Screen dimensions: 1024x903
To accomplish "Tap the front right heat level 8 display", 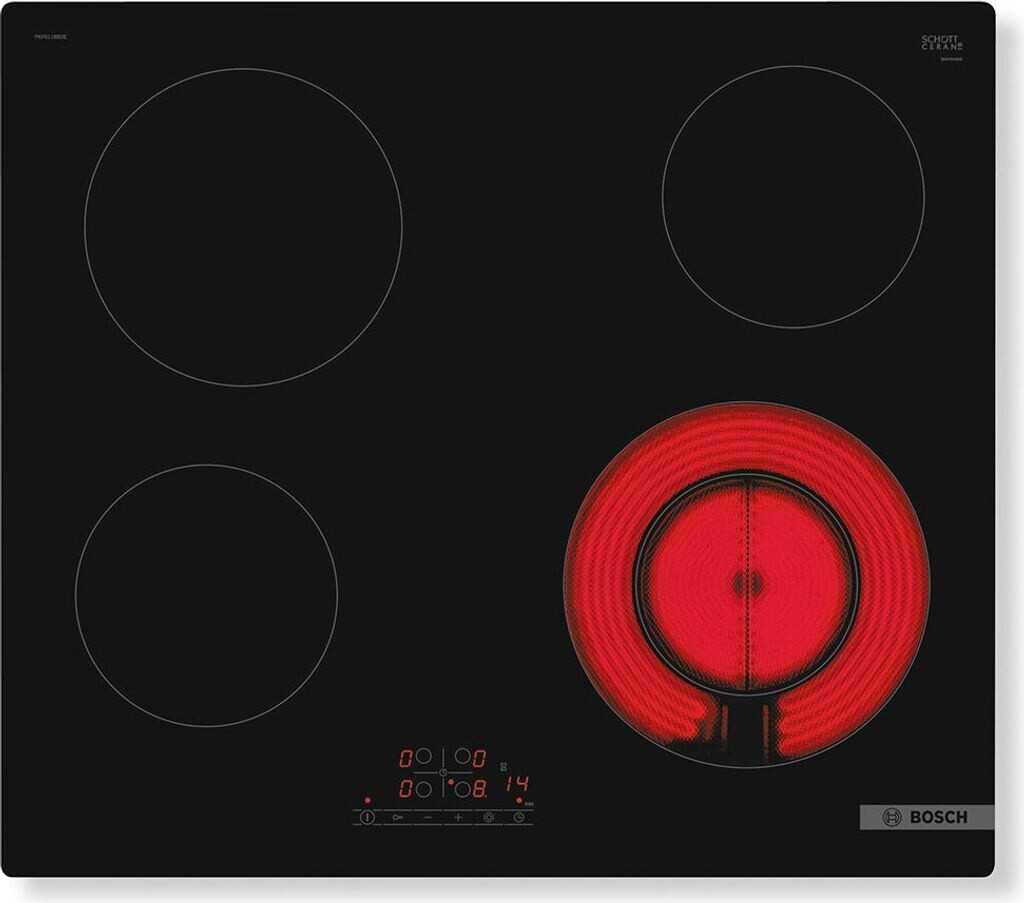I will 480,789.
